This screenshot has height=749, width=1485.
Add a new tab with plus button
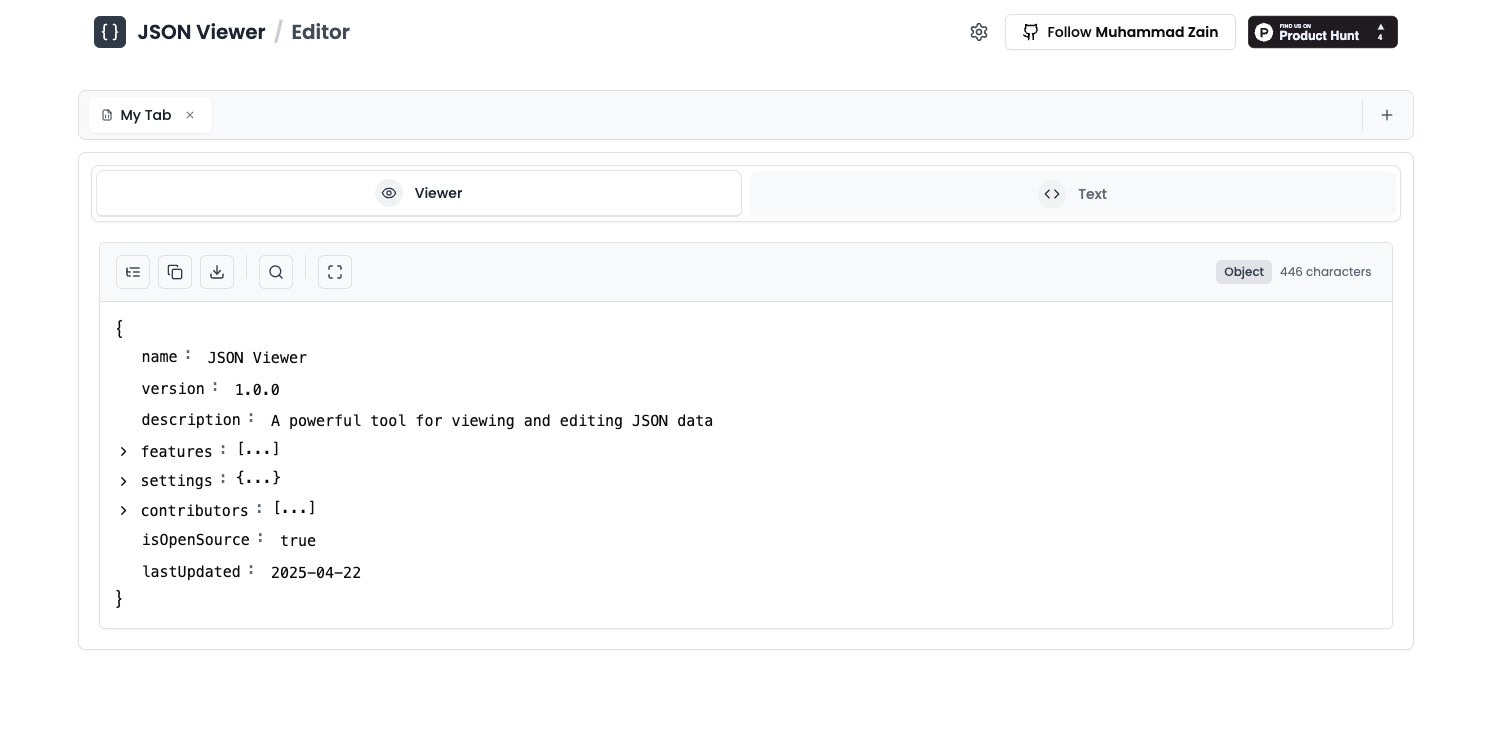click(1387, 115)
